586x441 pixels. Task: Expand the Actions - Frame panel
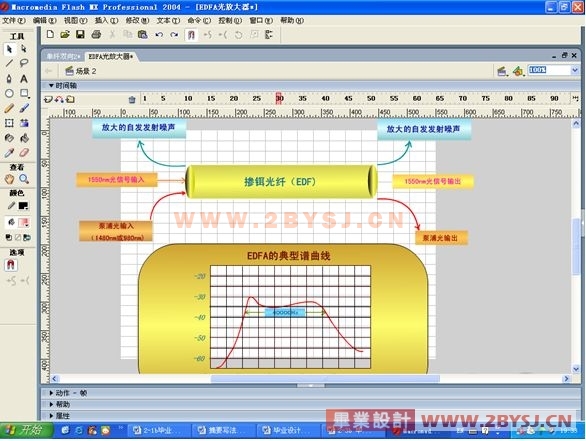pyautogui.click(x=51, y=393)
